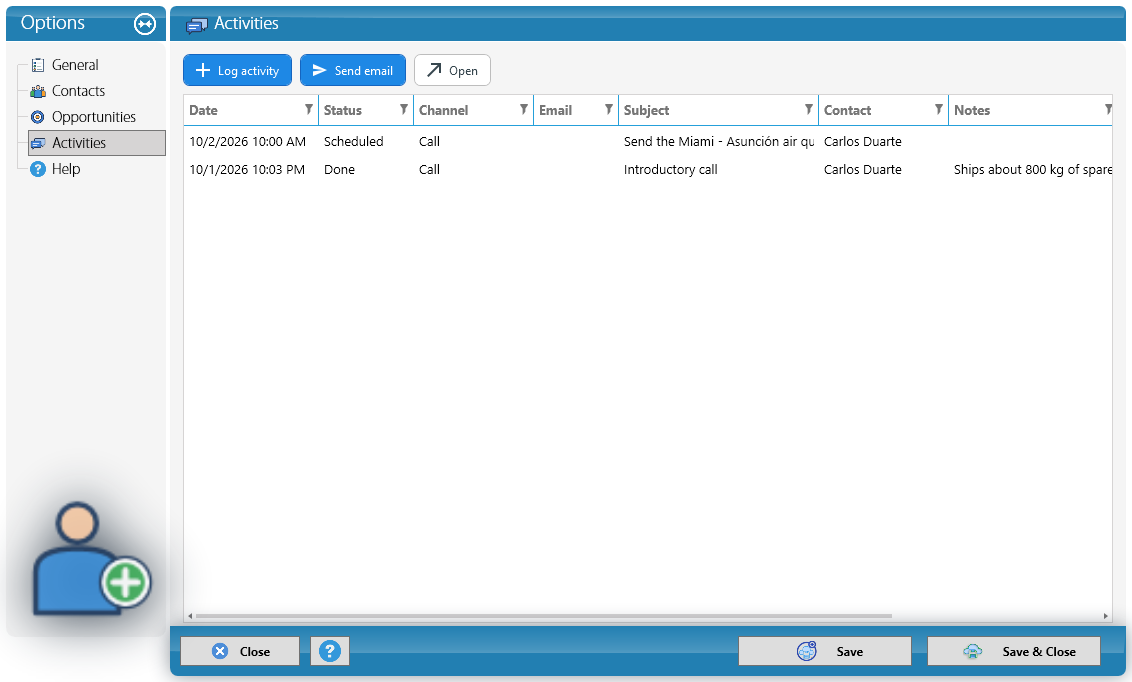Click the Activities header chat icon
1132x682 pixels.
click(x=196, y=25)
